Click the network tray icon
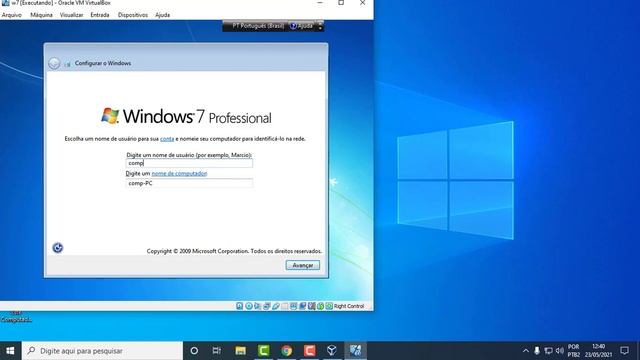This screenshot has width=640, height=360. 549,351
